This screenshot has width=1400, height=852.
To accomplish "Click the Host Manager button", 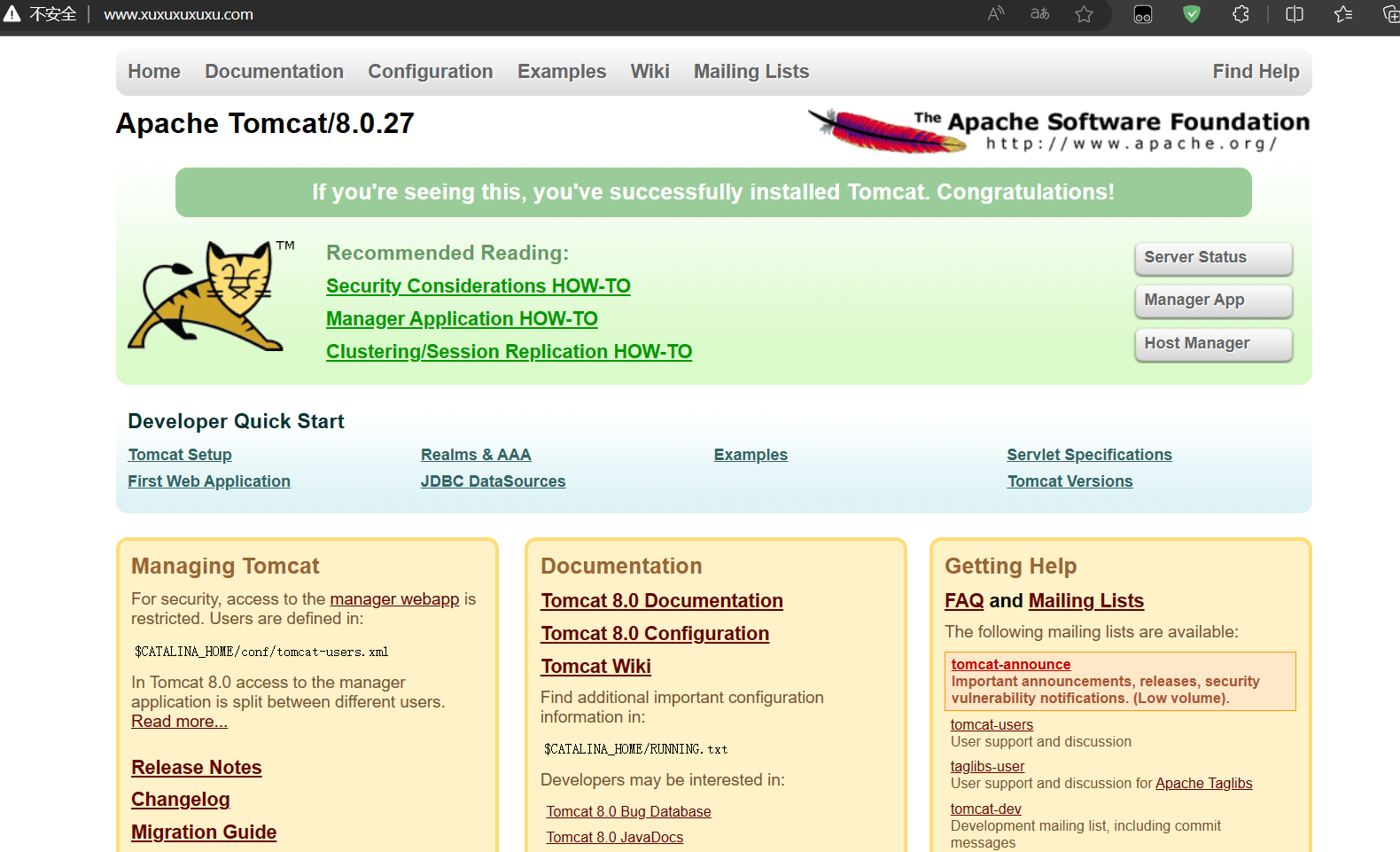I will [1213, 344].
